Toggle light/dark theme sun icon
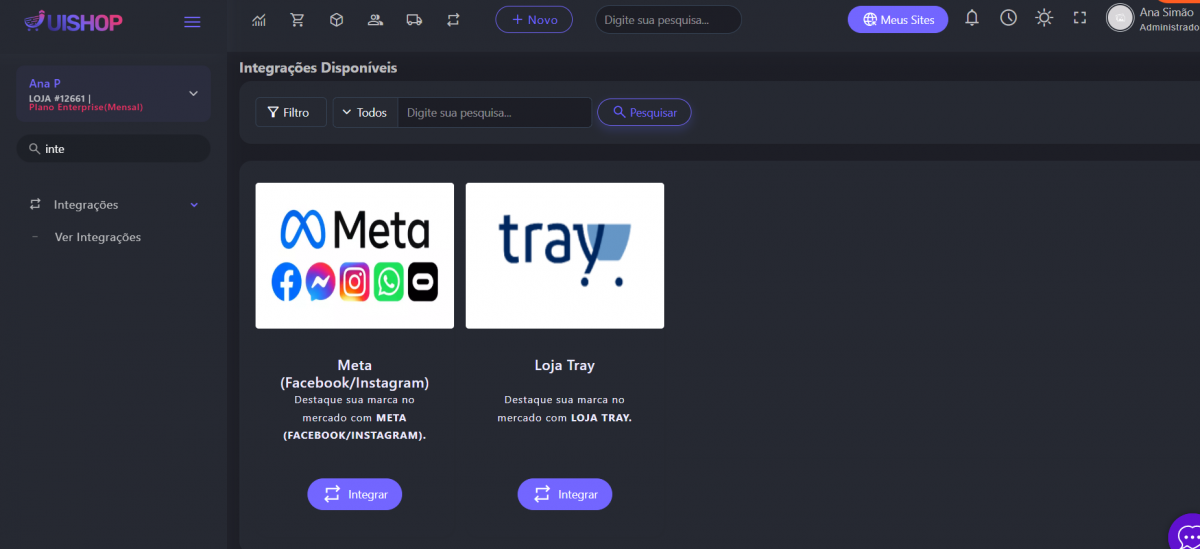 tap(1044, 18)
